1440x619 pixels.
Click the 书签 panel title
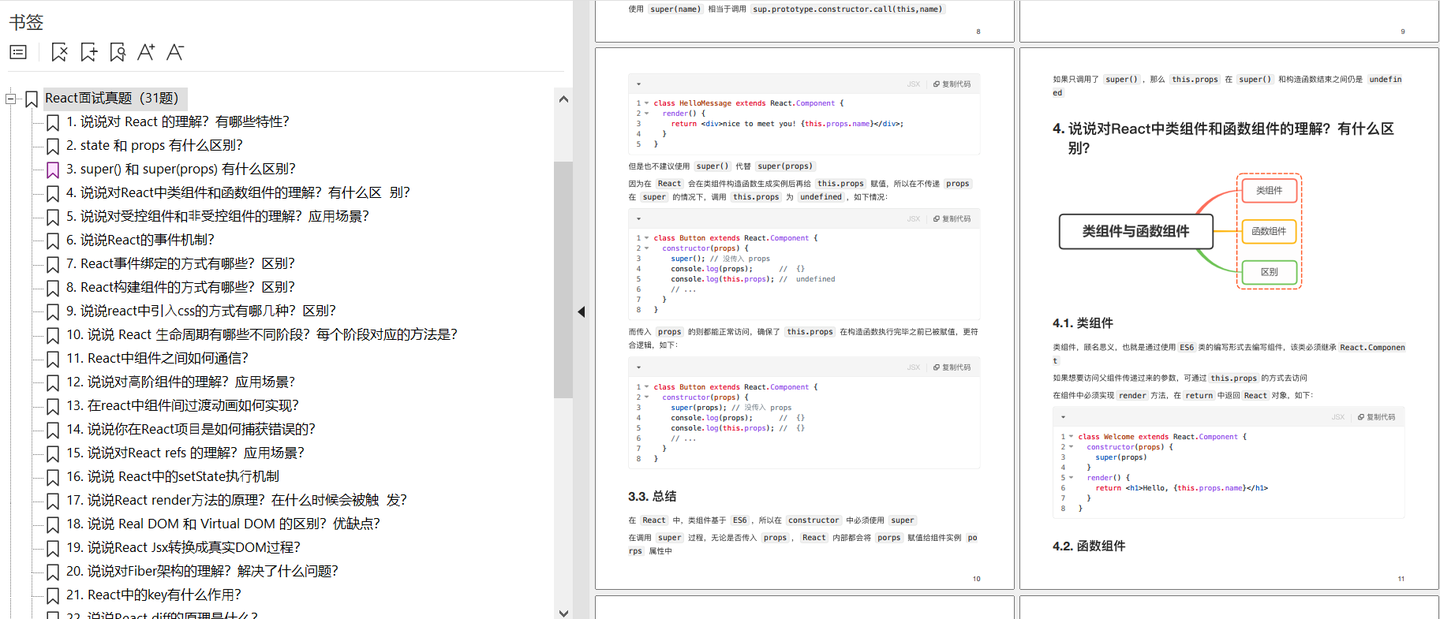(26, 22)
